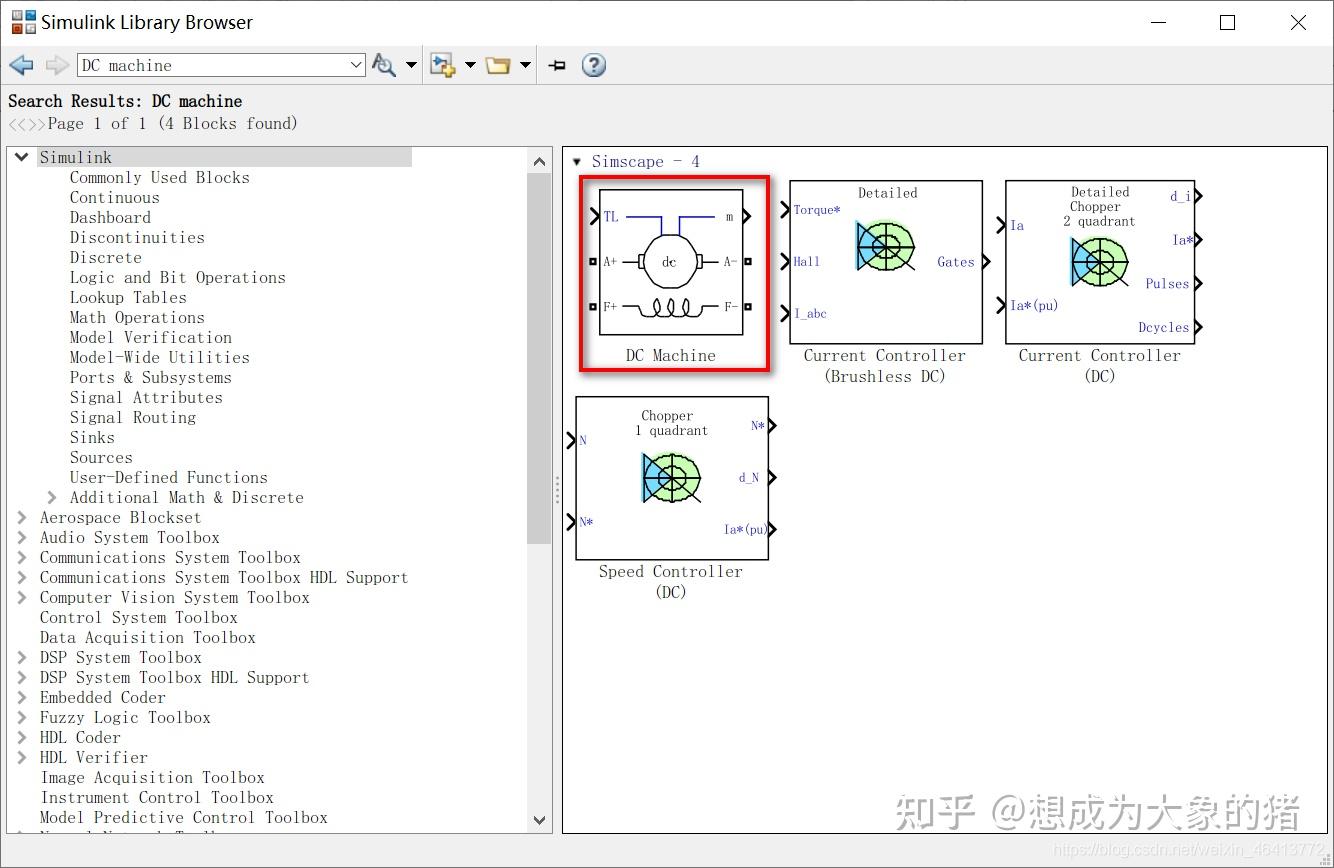
Task: Expand the Communications System Toolbox node
Action: (x=21, y=557)
